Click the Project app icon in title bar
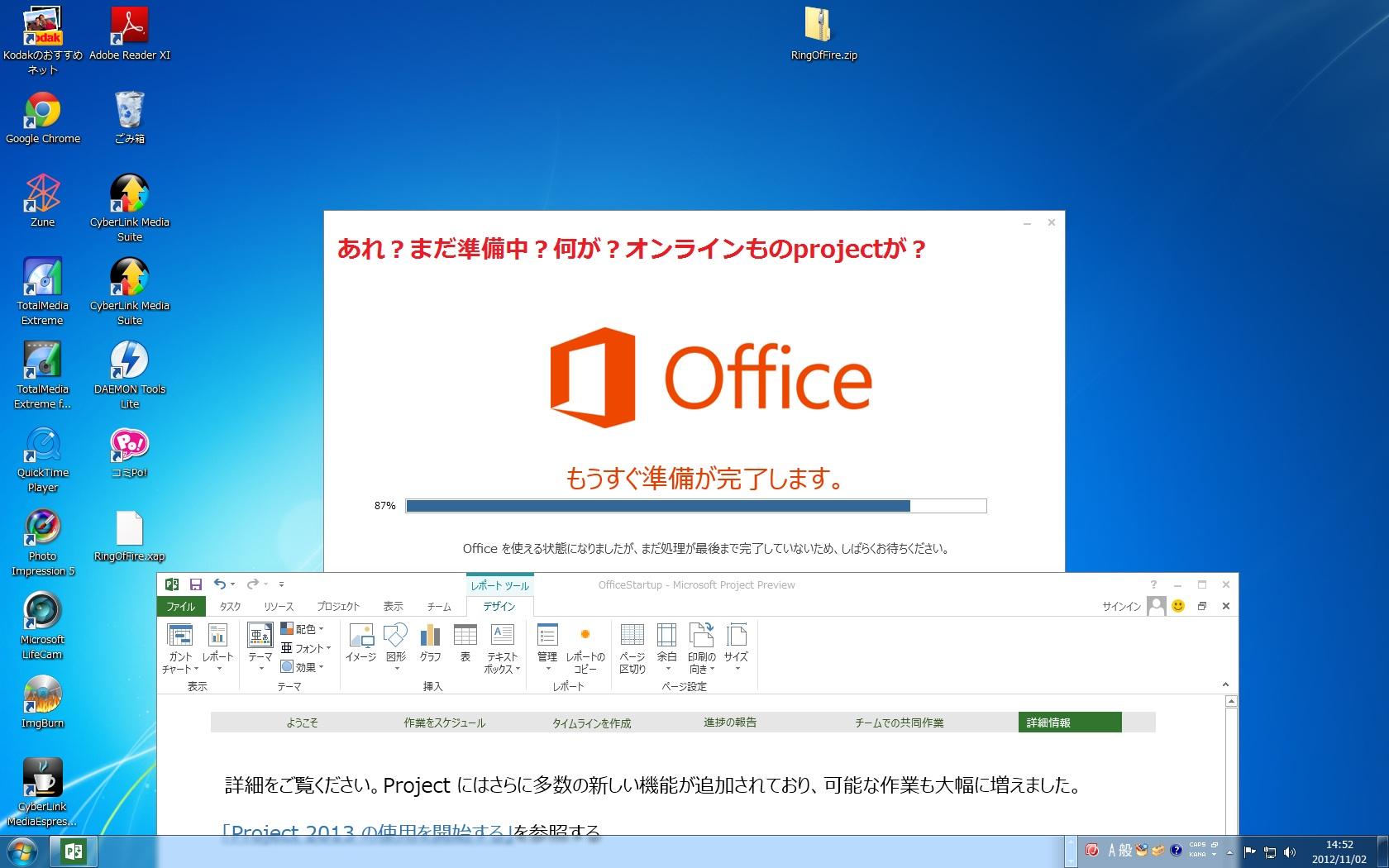 (172, 584)
